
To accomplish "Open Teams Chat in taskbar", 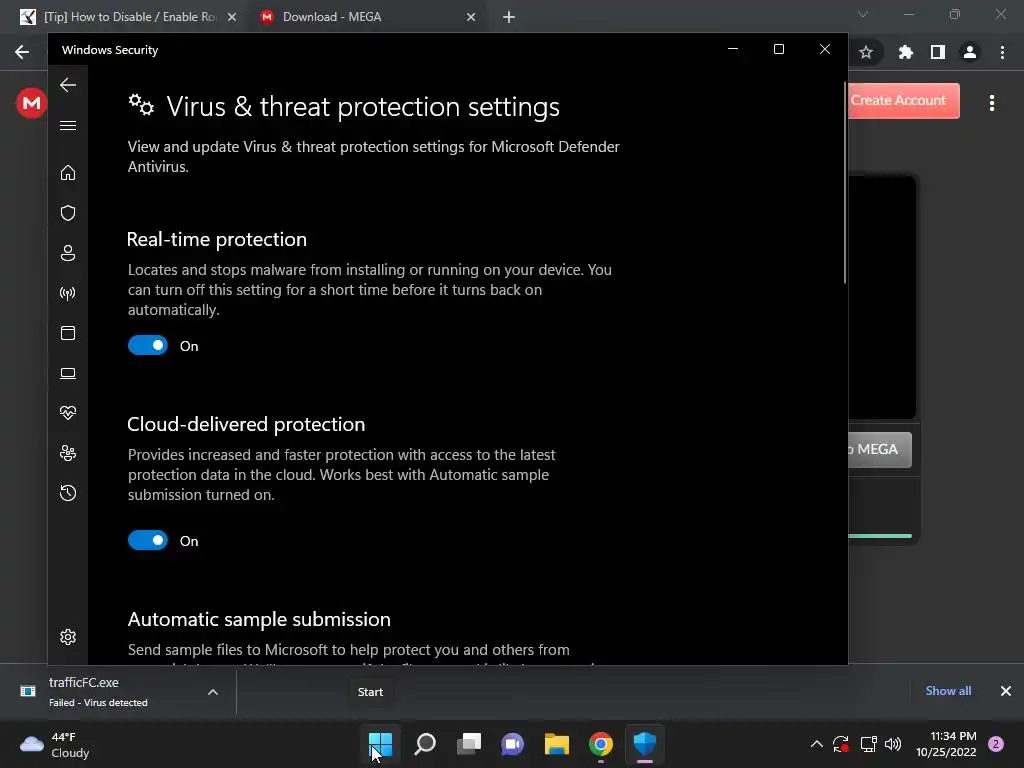I will 513,744.
